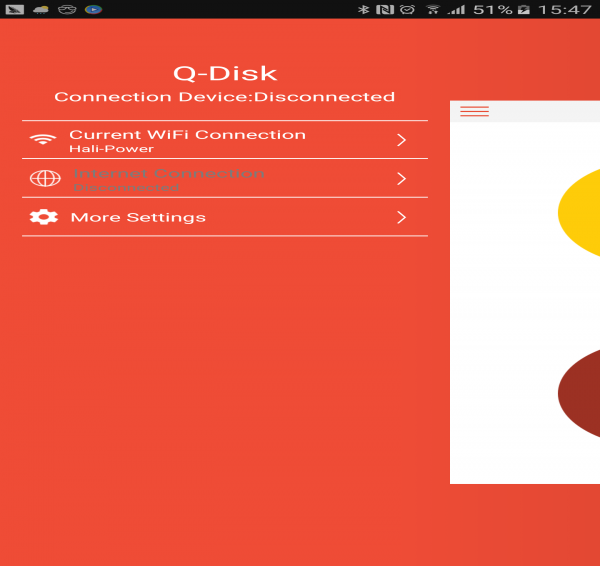
Task: Tap the alarm clock status icon
Action: click(407, 9)
